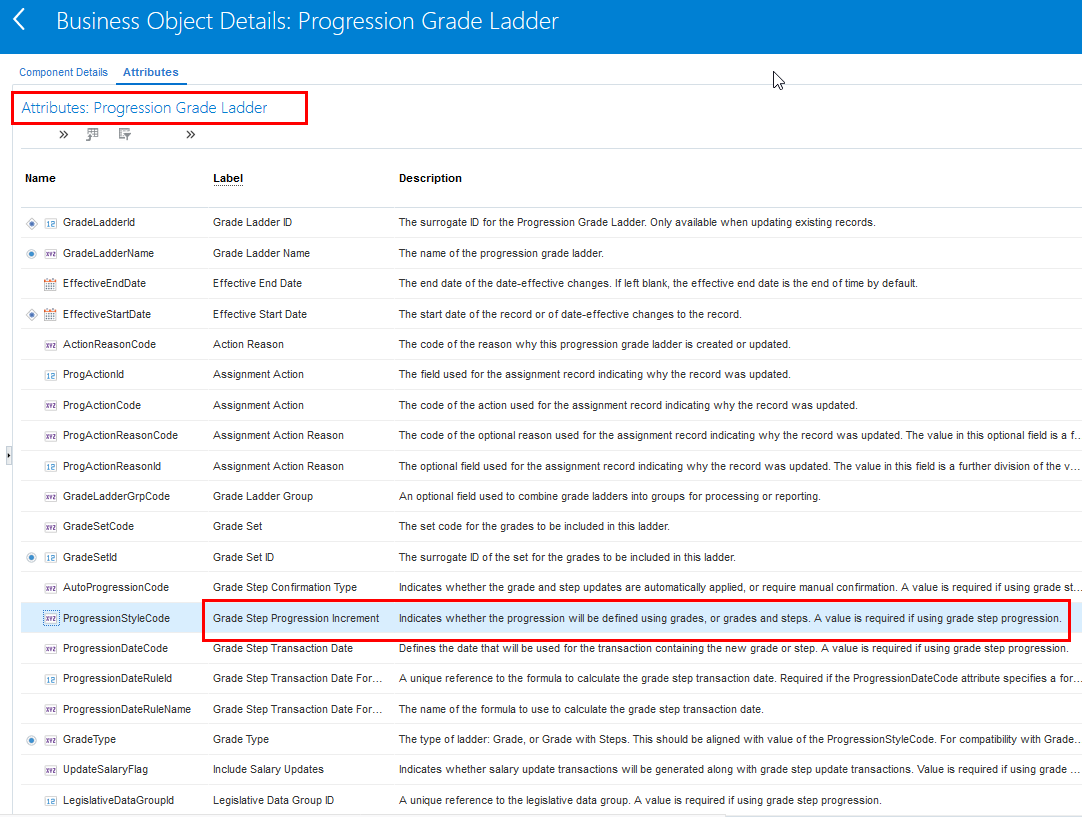This screenshot has height=817, width=1082.
Task: Click the 'Include Salary Updates' label cell
Action: coord(268,769)
